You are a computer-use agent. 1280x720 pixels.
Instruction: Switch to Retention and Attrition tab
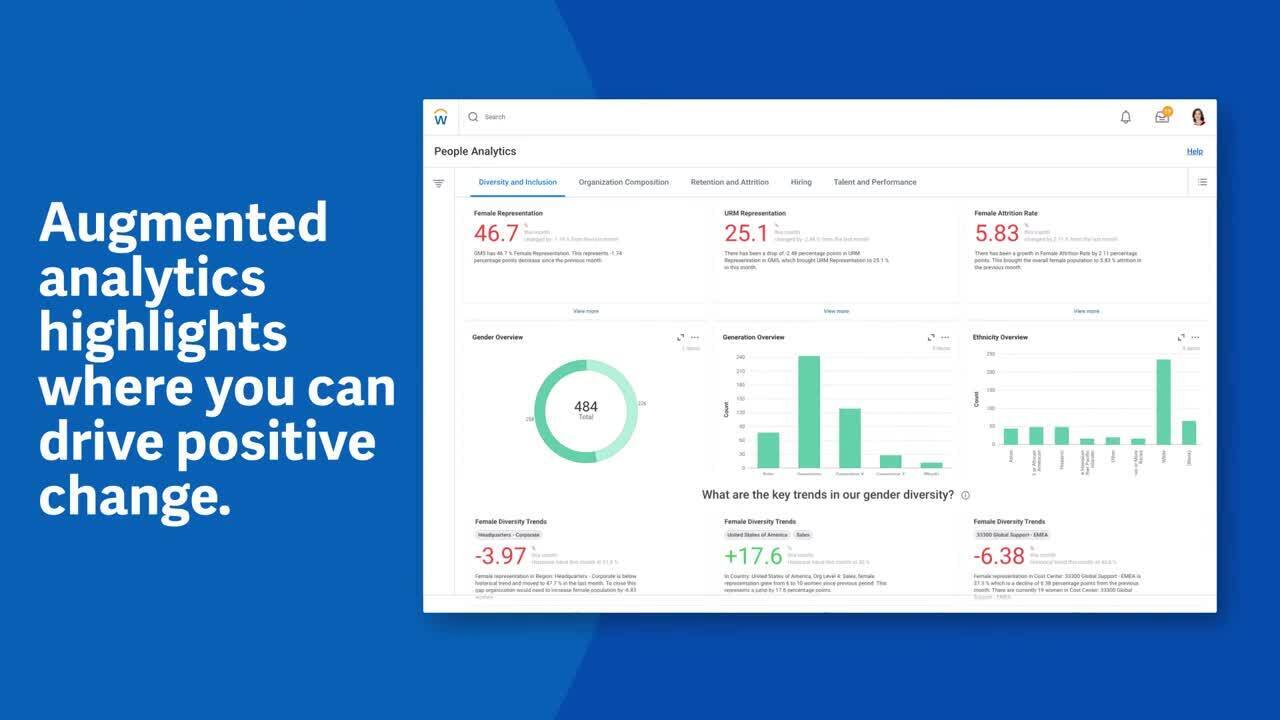point(729,182)
